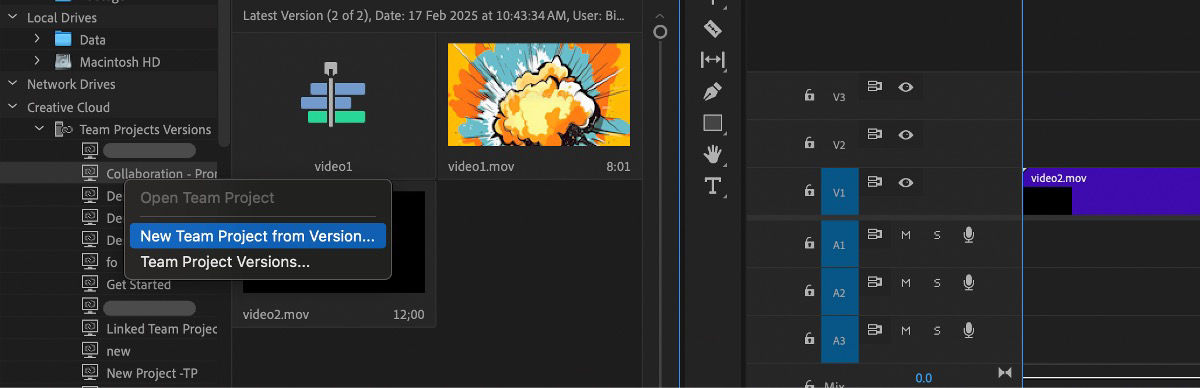Collapse the Network Drives section
The image size is (1200, 388).
click(13, 84)
